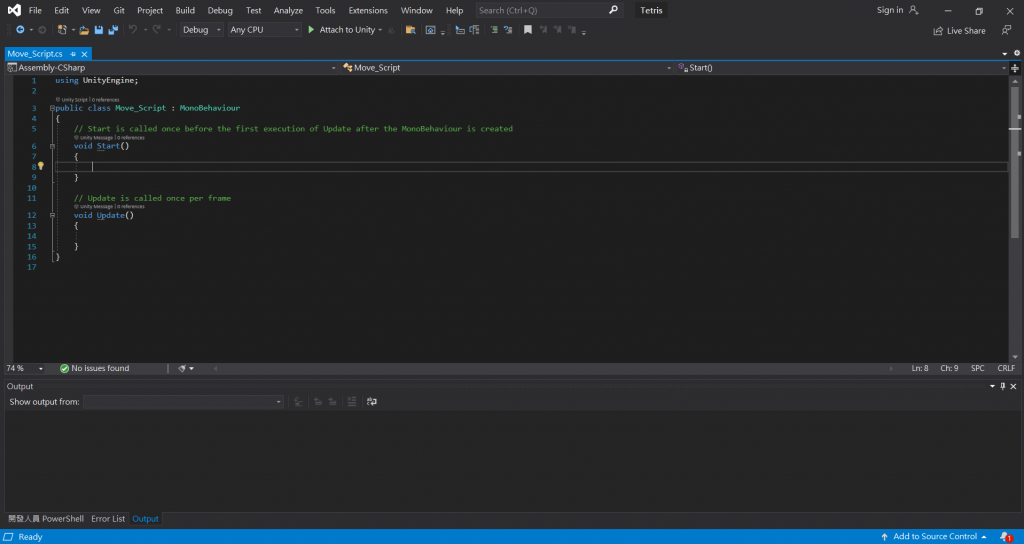Switch to the Error List tab

pos(108,519)
